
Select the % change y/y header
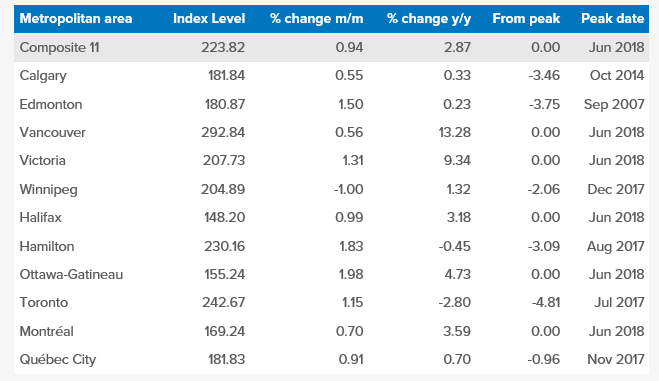429,18
